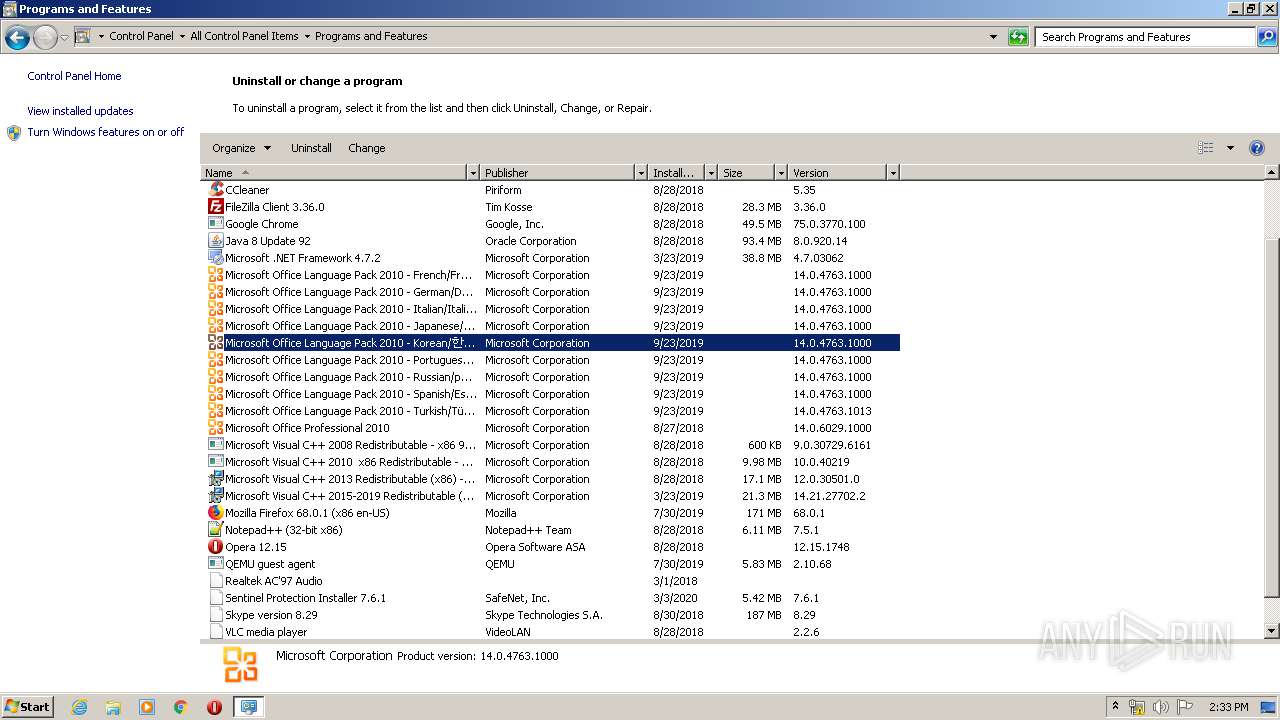Click the QEMU guest agent icon
The height and width of the screenshot is (720, 1280).
[216, 564]
